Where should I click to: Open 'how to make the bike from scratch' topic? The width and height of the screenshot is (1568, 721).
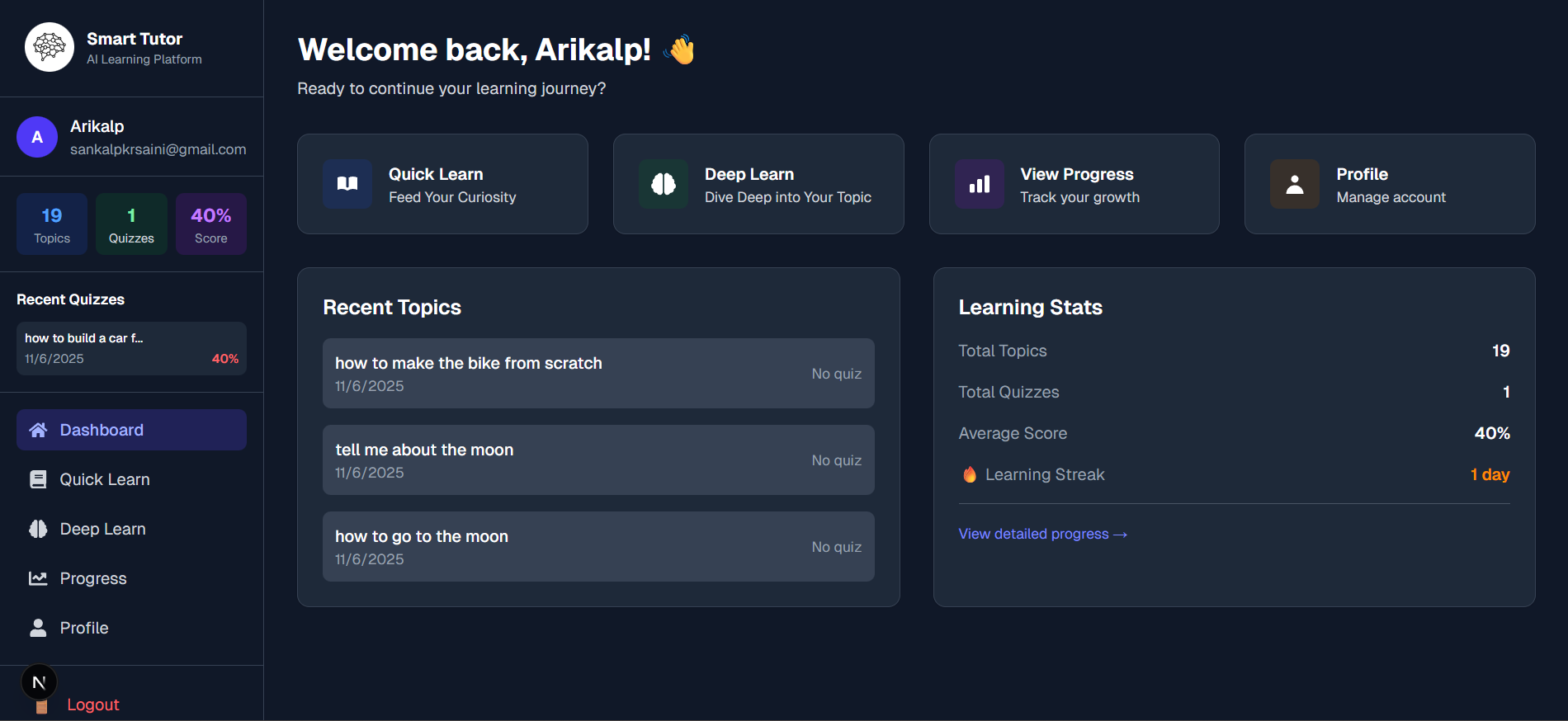(x=598, y=373)
